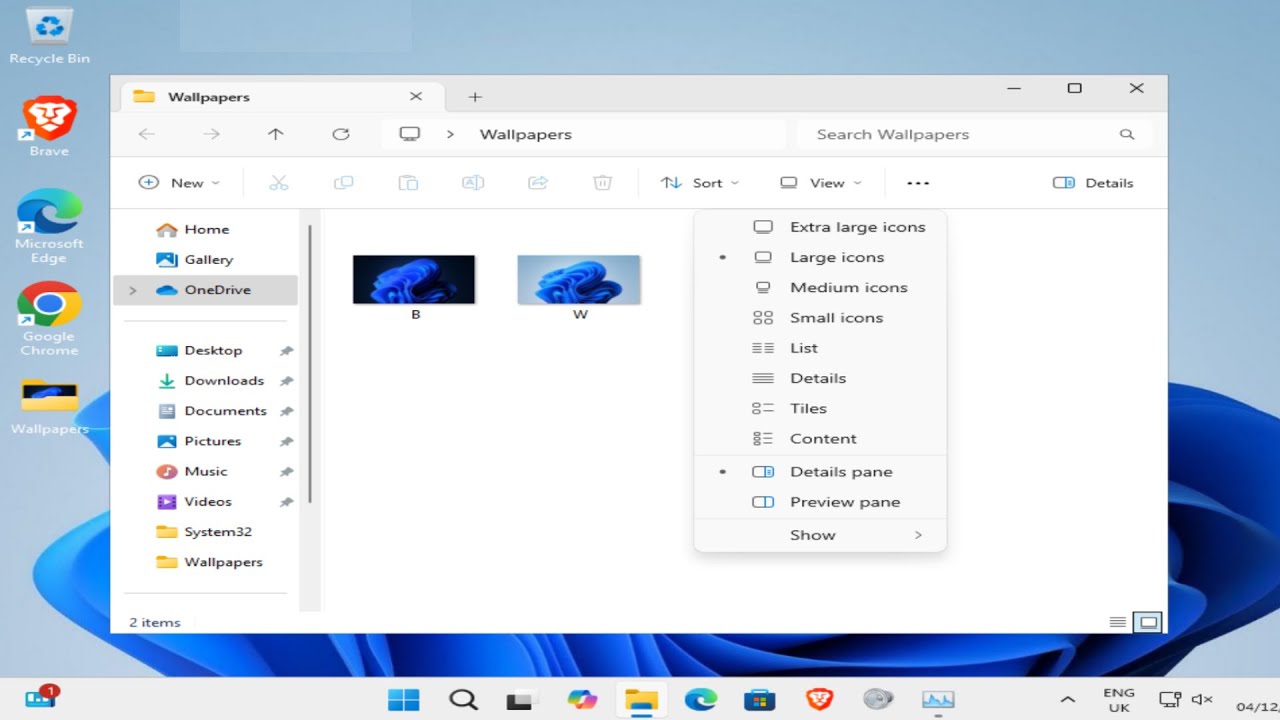Open Microsoft Edge desktop shortcut
1280x720 pixels.
(49, 227)
